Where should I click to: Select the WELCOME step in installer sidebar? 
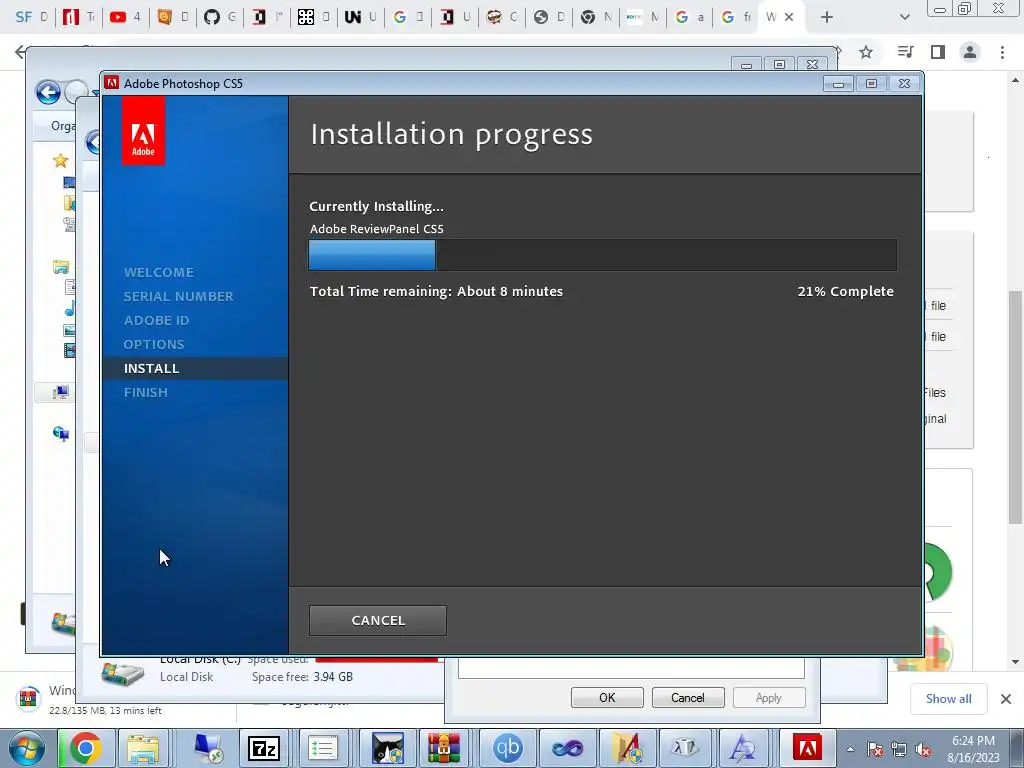[x=159, y=272]
